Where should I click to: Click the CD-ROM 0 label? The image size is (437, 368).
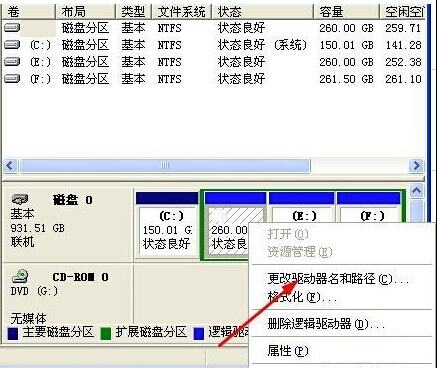point(80,277)
